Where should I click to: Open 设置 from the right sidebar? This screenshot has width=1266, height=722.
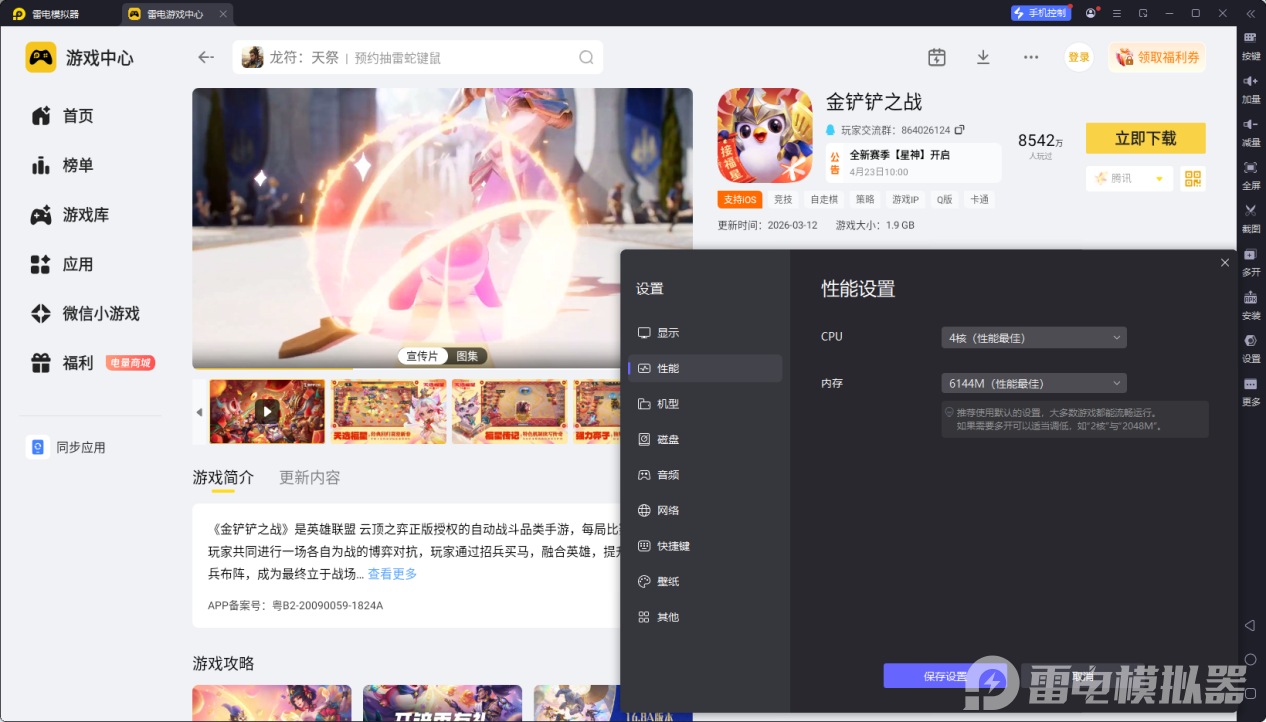[x=1250, y=346]
